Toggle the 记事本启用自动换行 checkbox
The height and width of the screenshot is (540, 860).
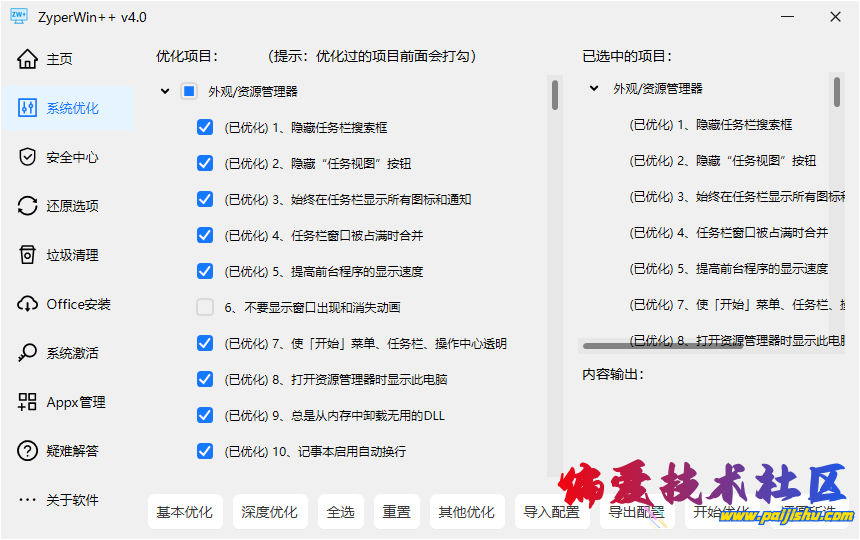pyautogui.click(x=205, y=451)
